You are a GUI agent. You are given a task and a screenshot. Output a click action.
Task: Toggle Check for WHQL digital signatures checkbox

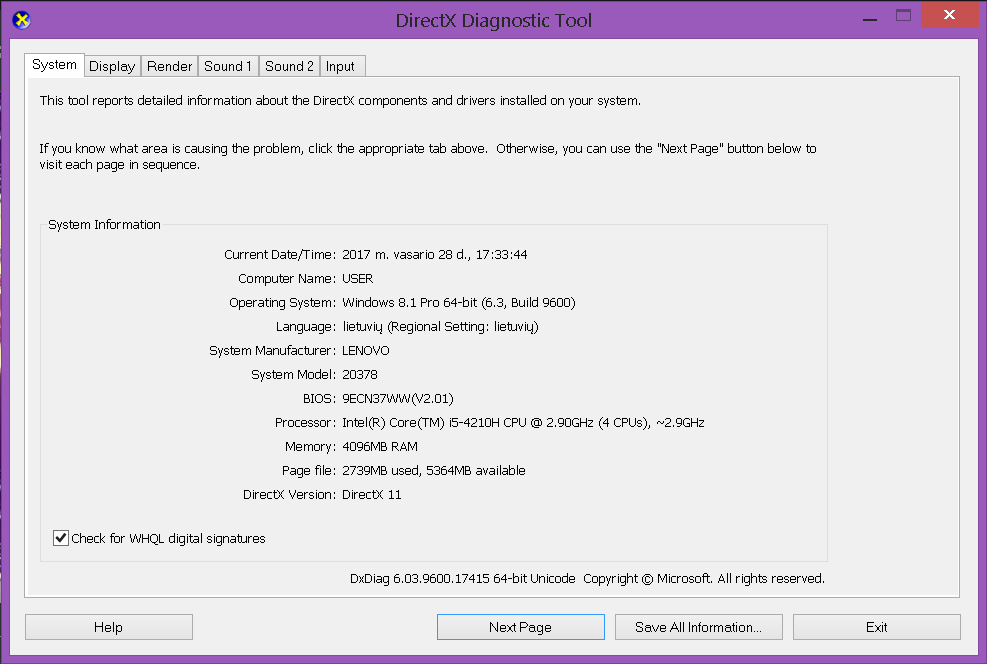(x=61, y=538)
